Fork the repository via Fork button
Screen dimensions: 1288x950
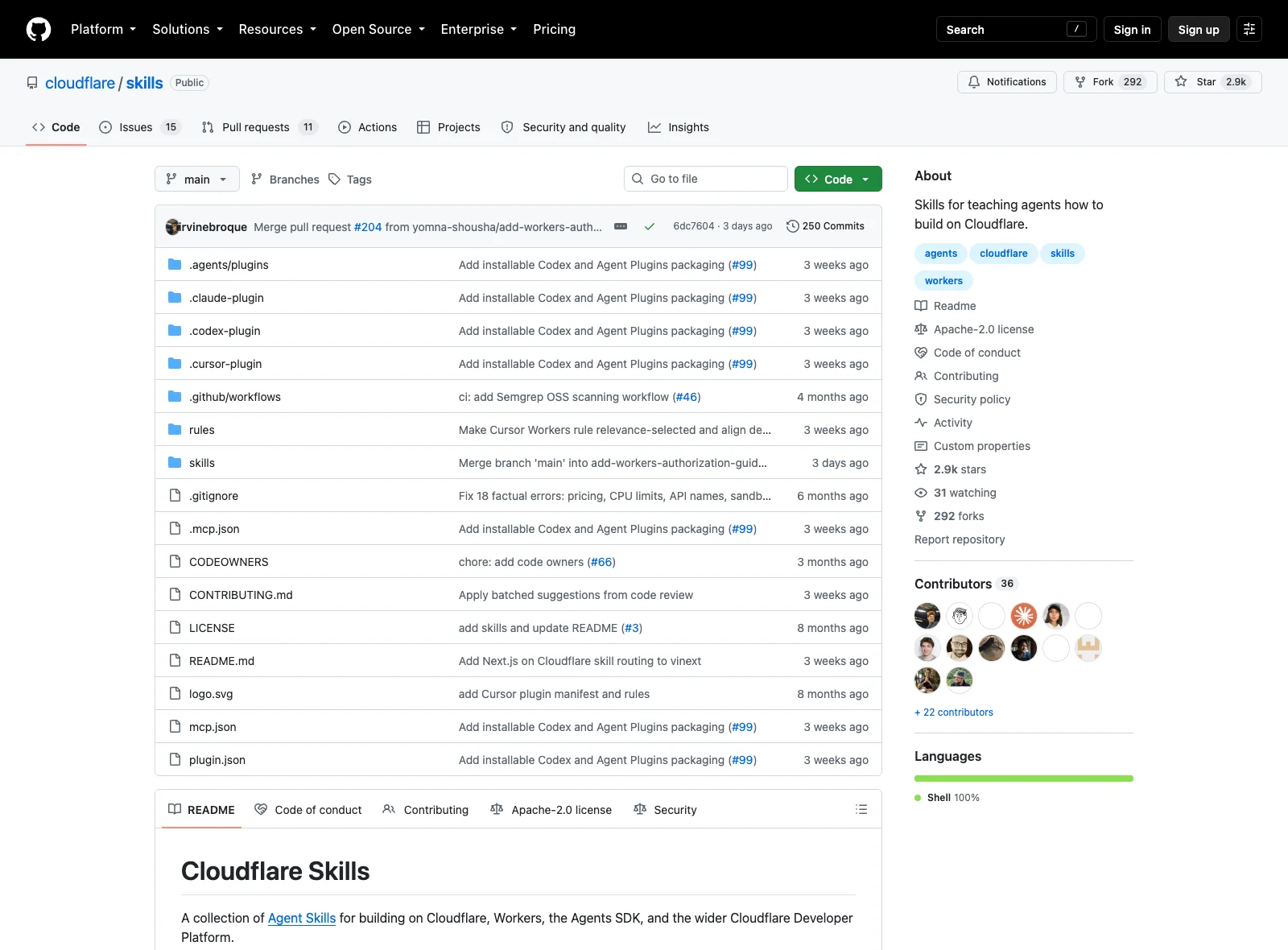coord(1111,82)
